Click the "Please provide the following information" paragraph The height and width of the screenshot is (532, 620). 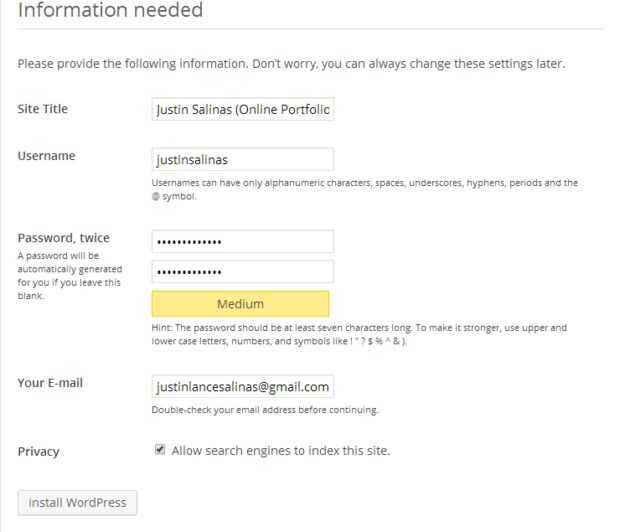[x=291, y=65]
